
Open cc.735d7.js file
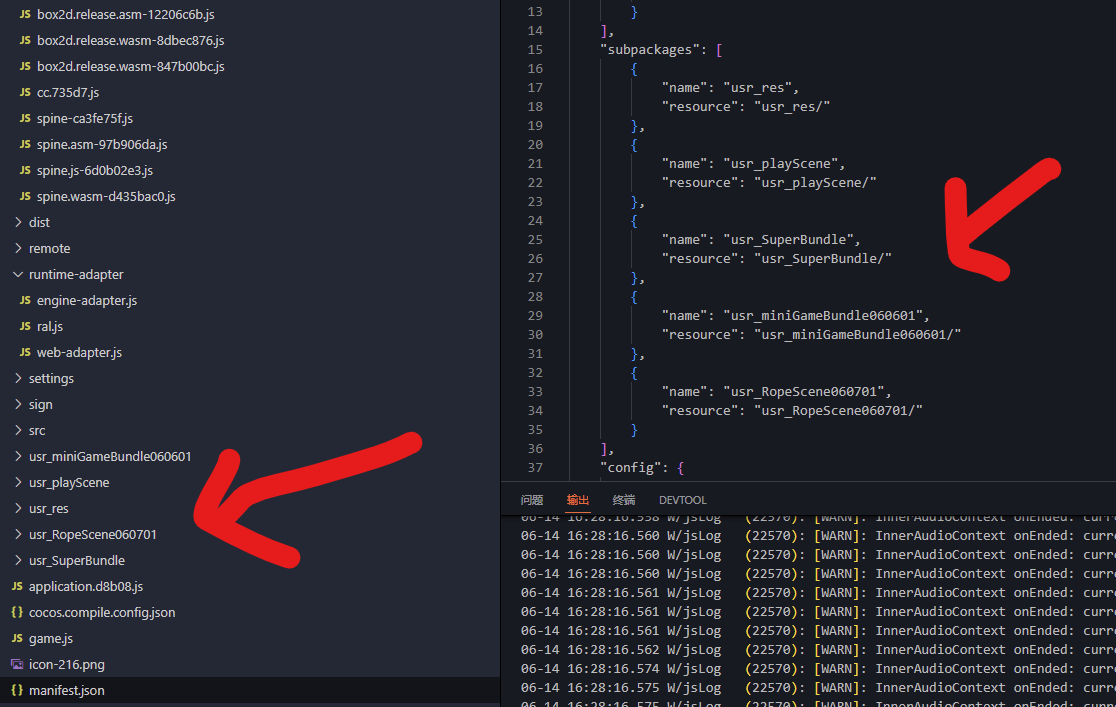click(x=68, y=93)
